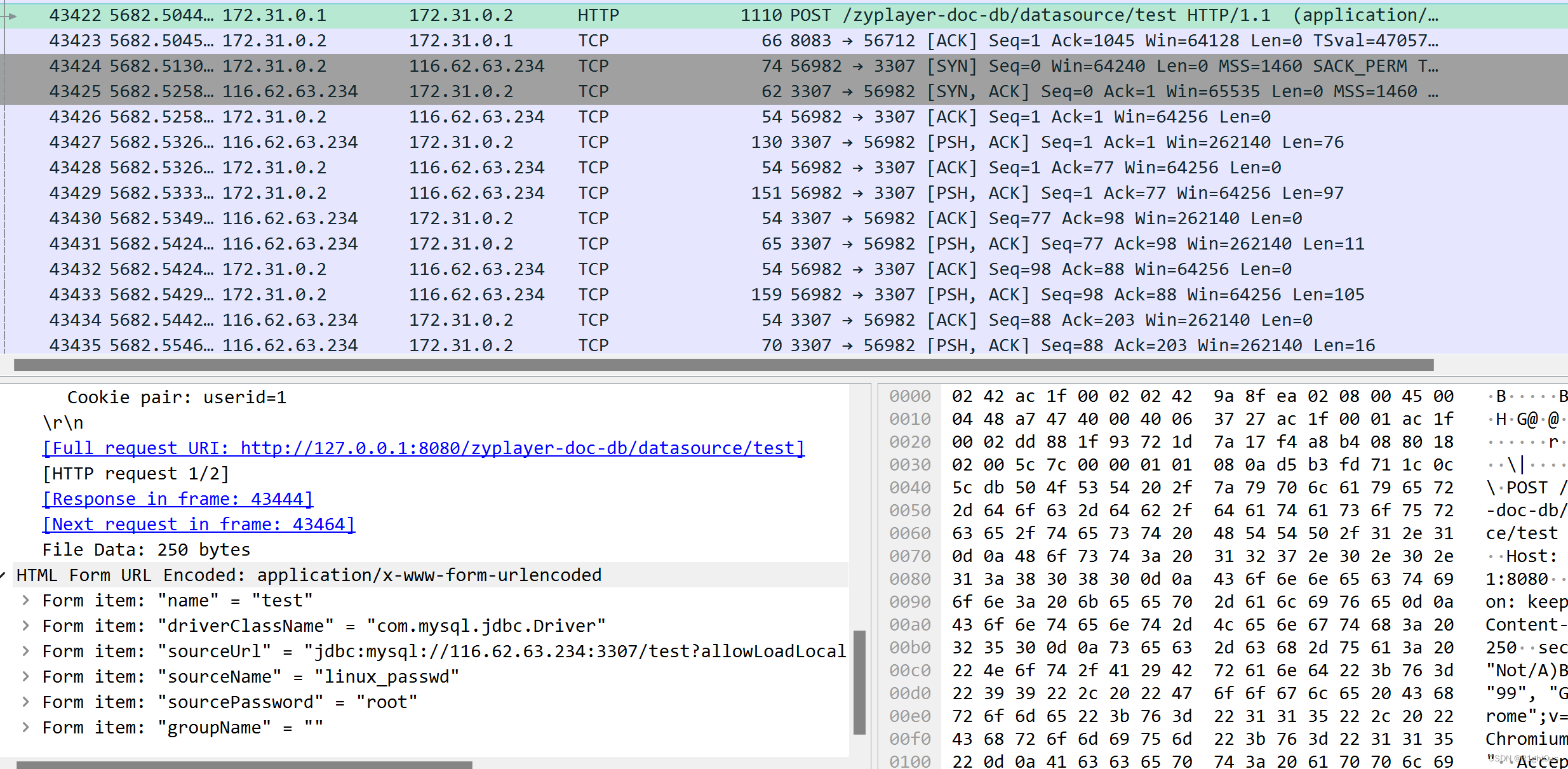Follow Response in frame 43444 link
The image size is (1568, 769).
tap(178, 499)
